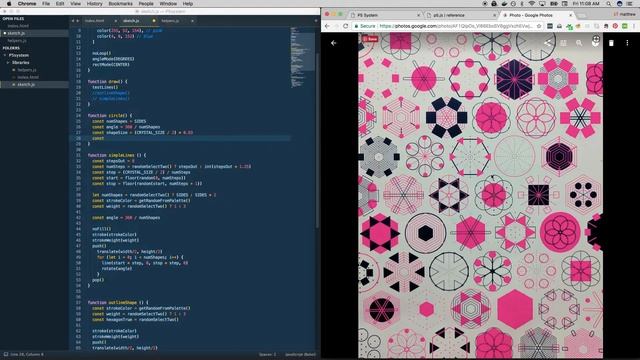The height and width of the screenshot is (360, 640).
Task: Reload the page in Chrome
Action: [x=345, y=26]
